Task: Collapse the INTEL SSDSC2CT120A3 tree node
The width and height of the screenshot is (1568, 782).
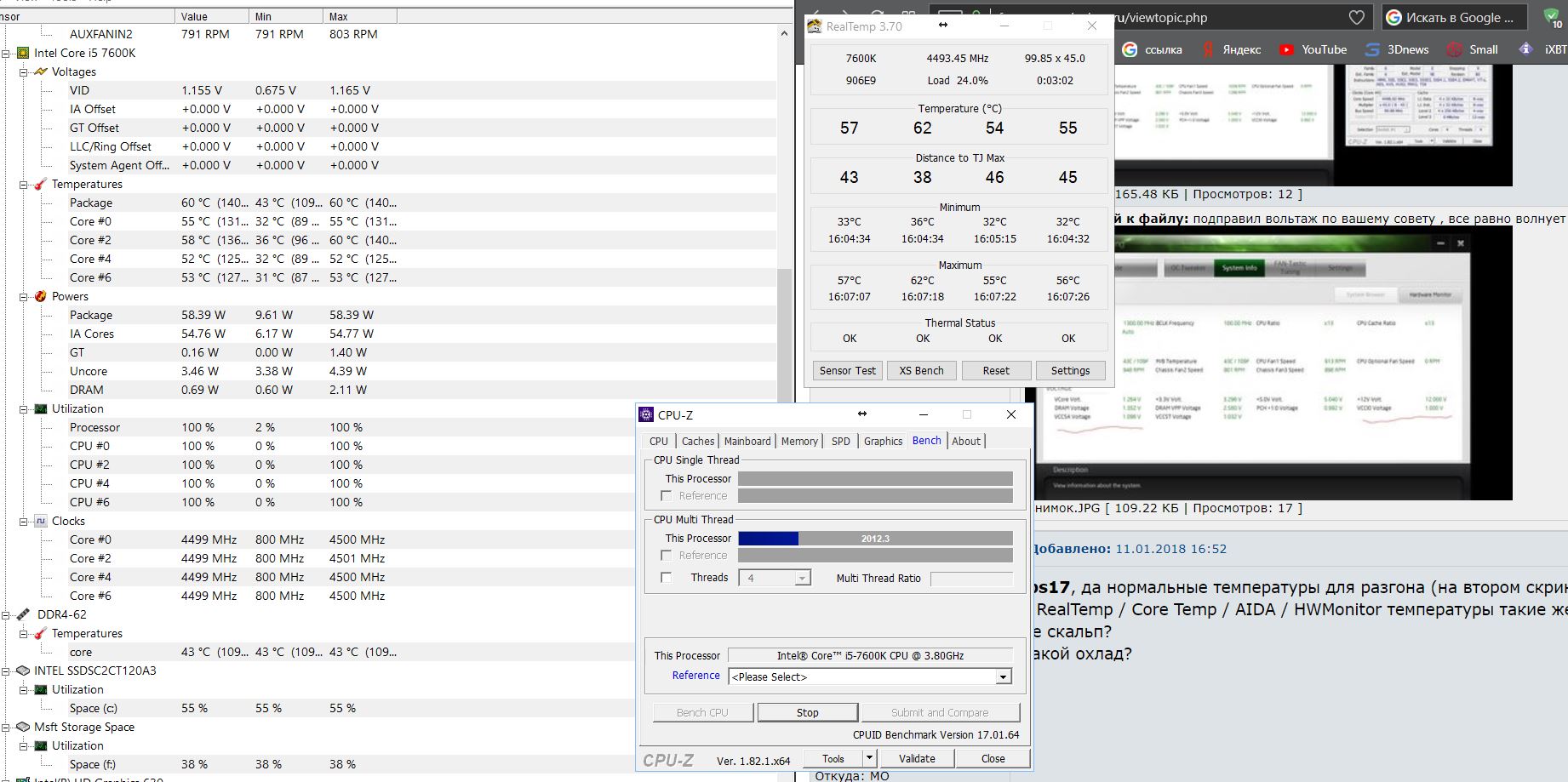Action: pyautogui.click(x=6, y=671)
